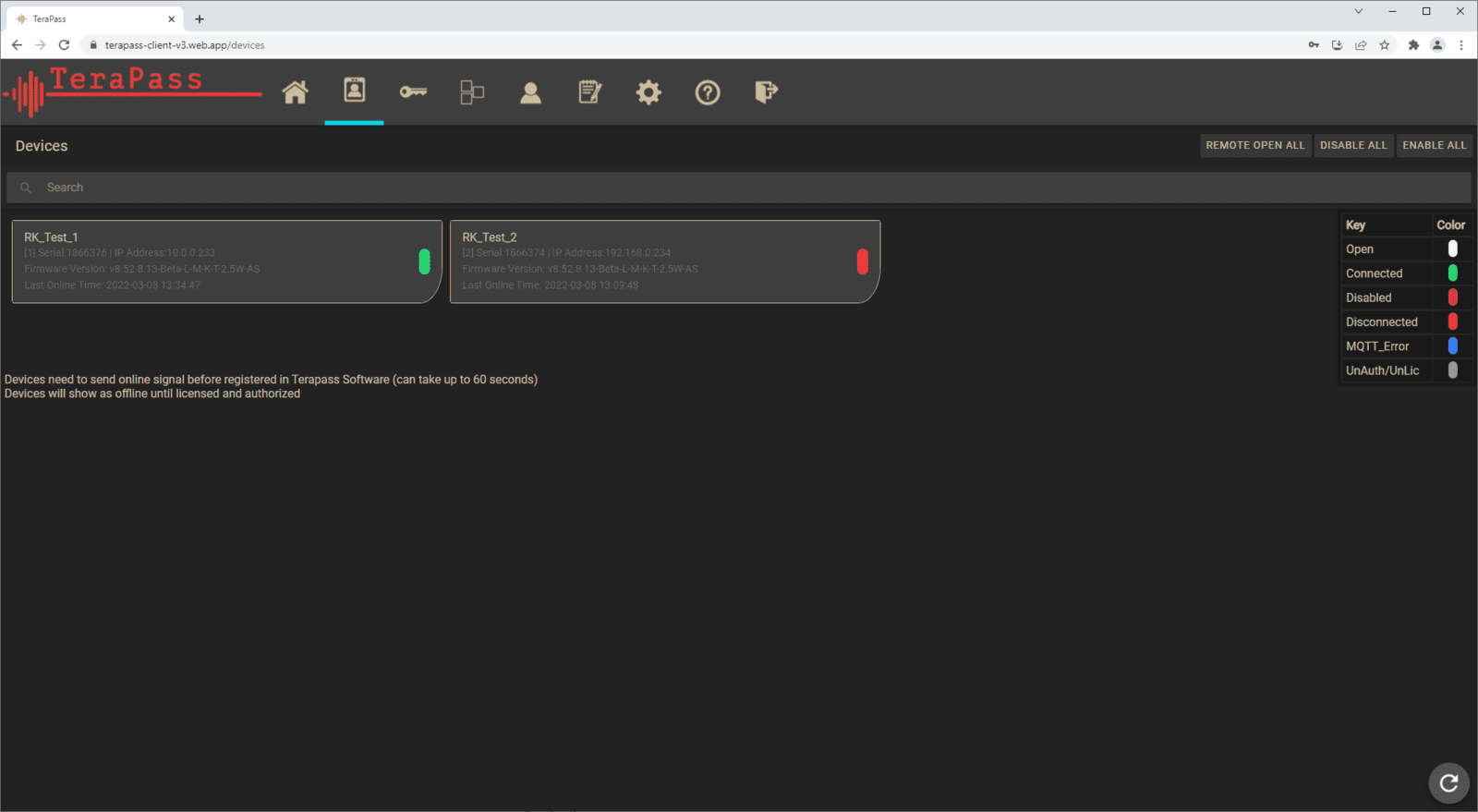Click the green Connected color swatch

click(x=1452, y=273)
